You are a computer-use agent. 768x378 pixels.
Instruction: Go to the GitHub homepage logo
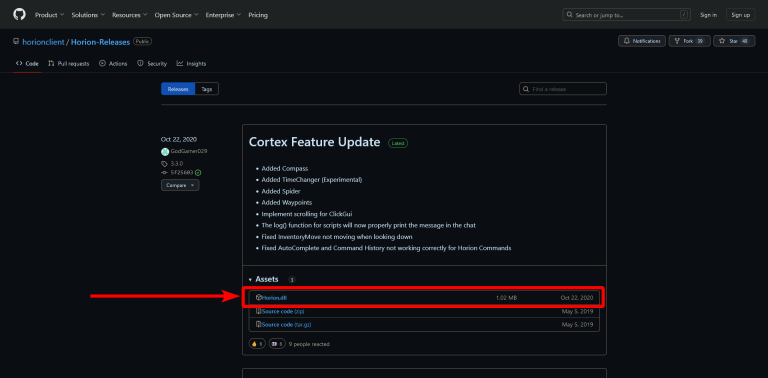[19, 14]
